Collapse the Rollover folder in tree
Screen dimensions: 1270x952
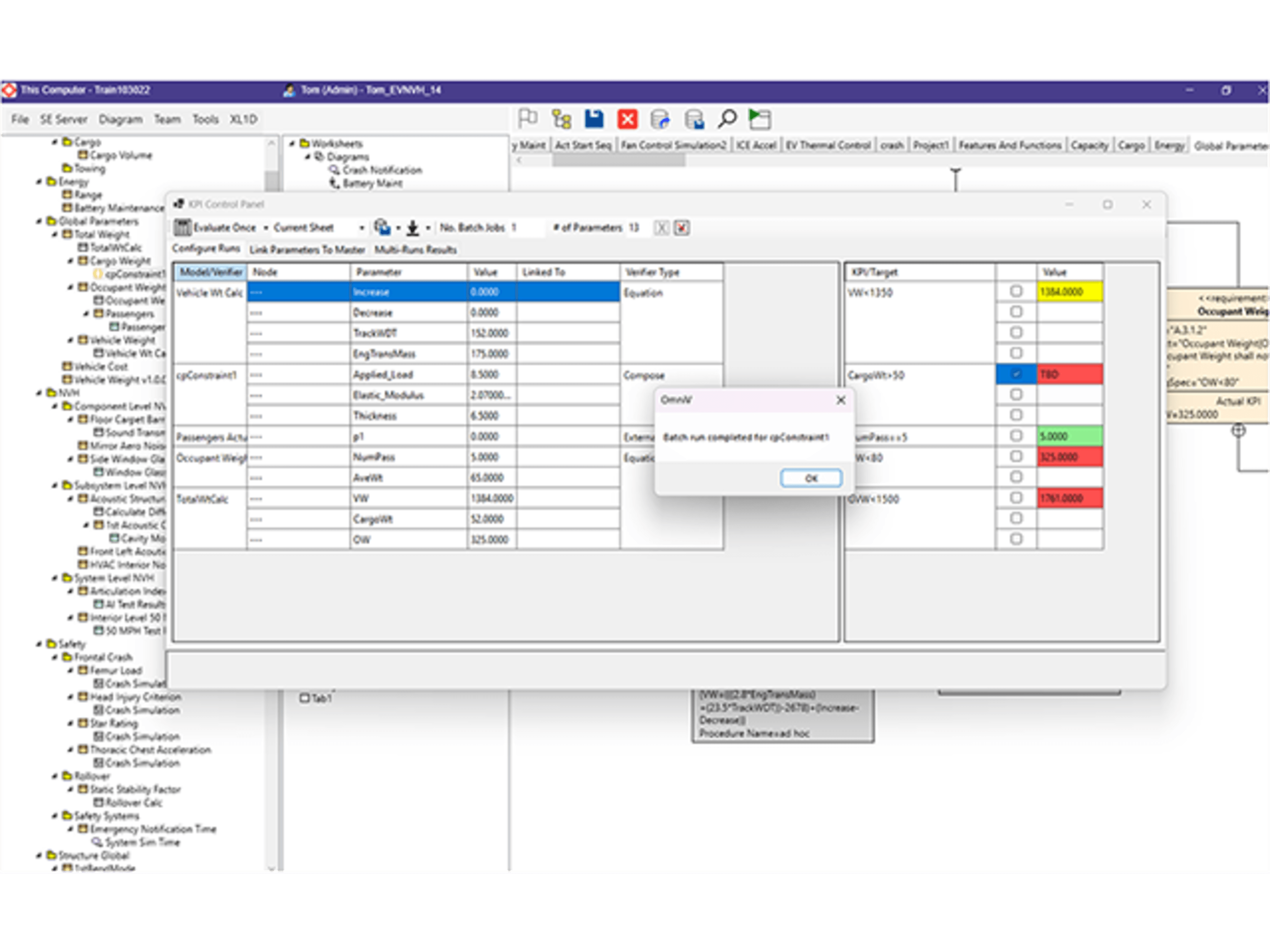(55, 776)
